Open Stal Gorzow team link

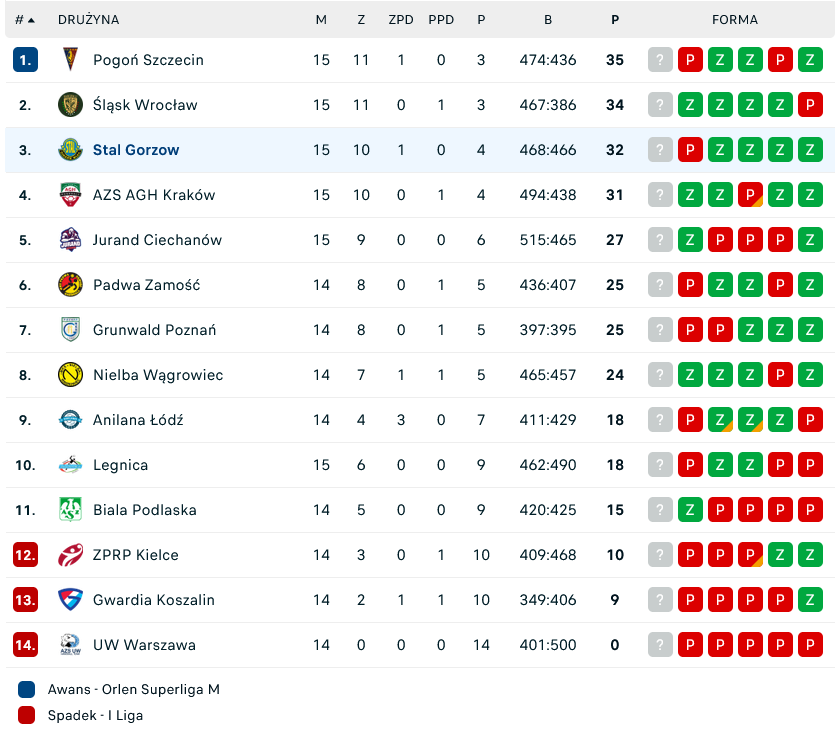(136, 150)
